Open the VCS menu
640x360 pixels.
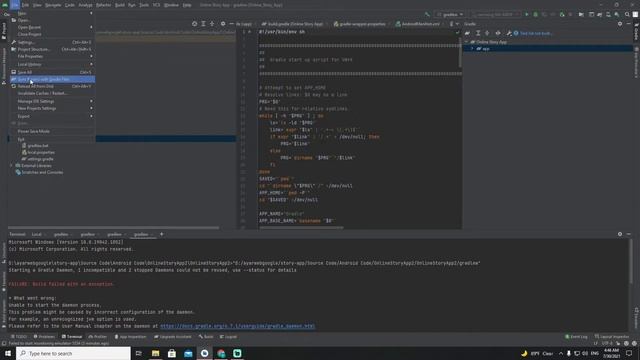click(156, 5)
